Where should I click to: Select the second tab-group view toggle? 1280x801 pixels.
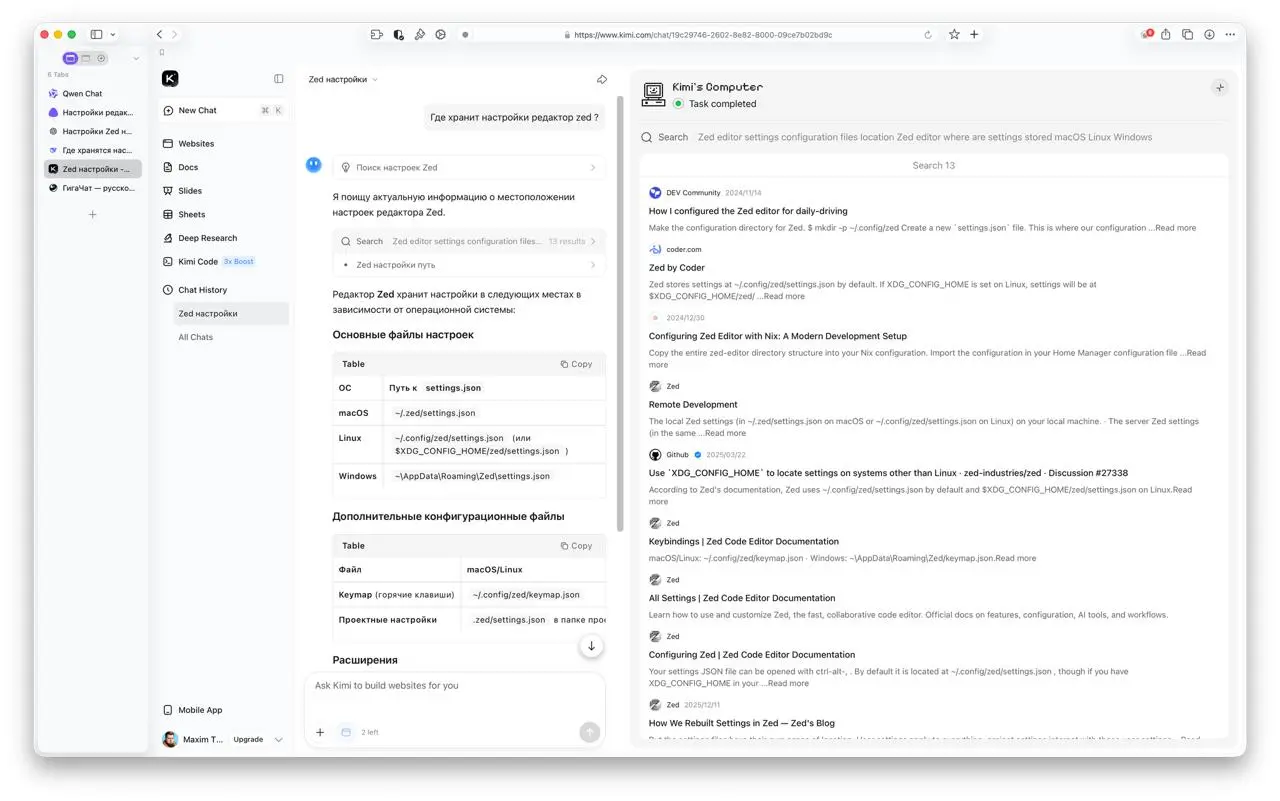(x=86, y=58)
